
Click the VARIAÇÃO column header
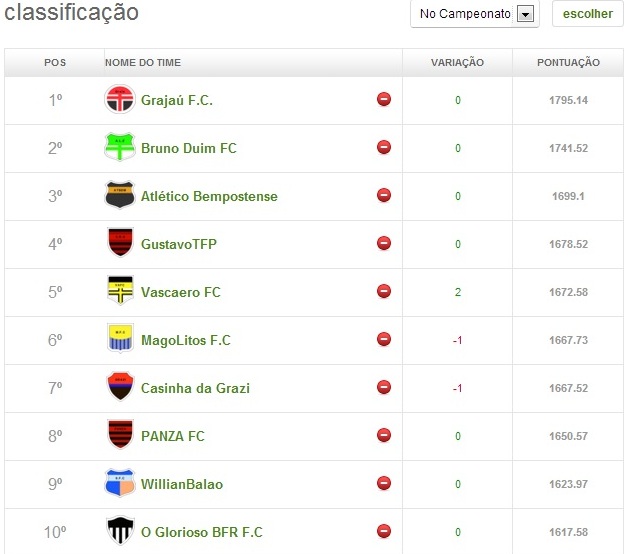(x=457, y=62)
